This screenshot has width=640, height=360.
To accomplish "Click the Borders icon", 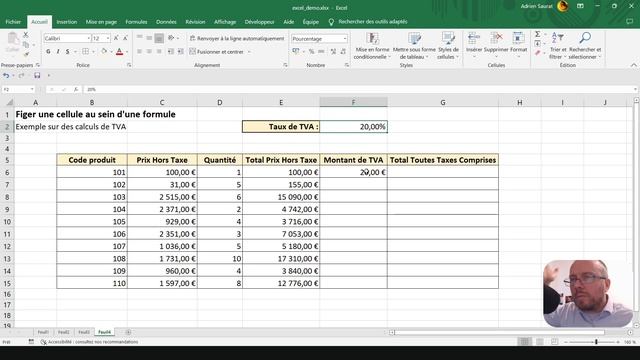I will (x=85, y=51).
